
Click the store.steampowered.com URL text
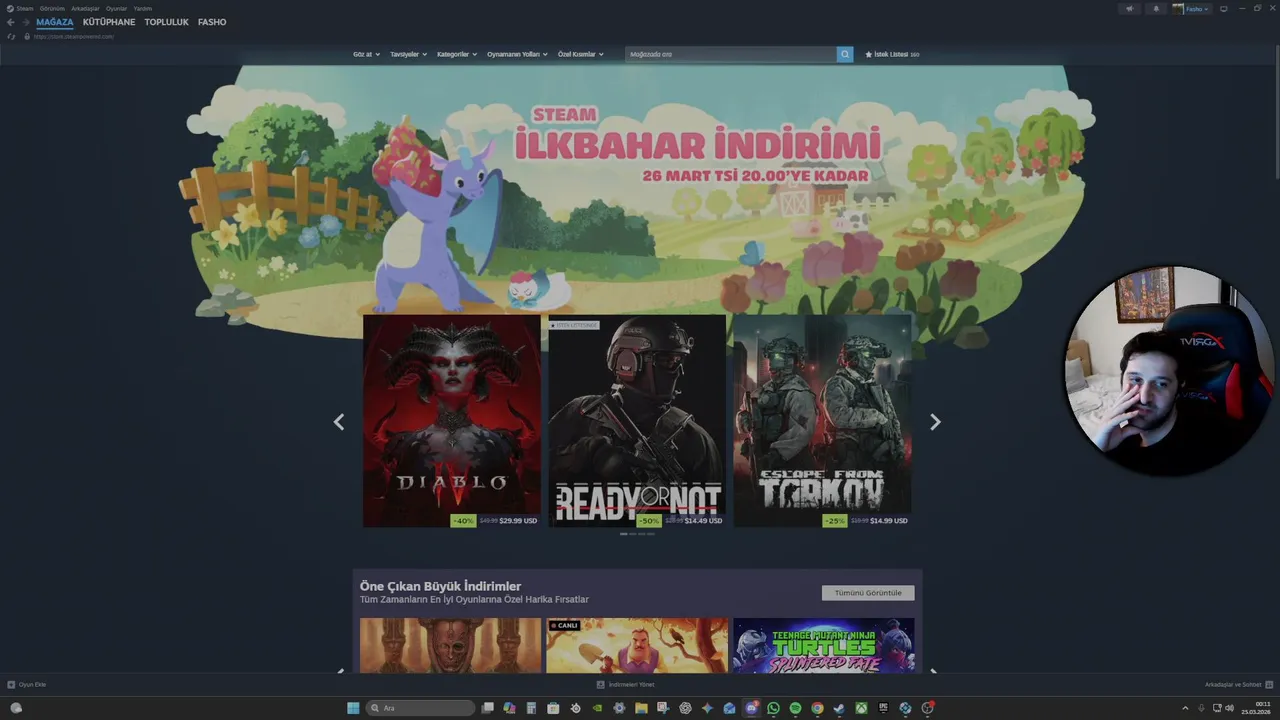(74, 37)
